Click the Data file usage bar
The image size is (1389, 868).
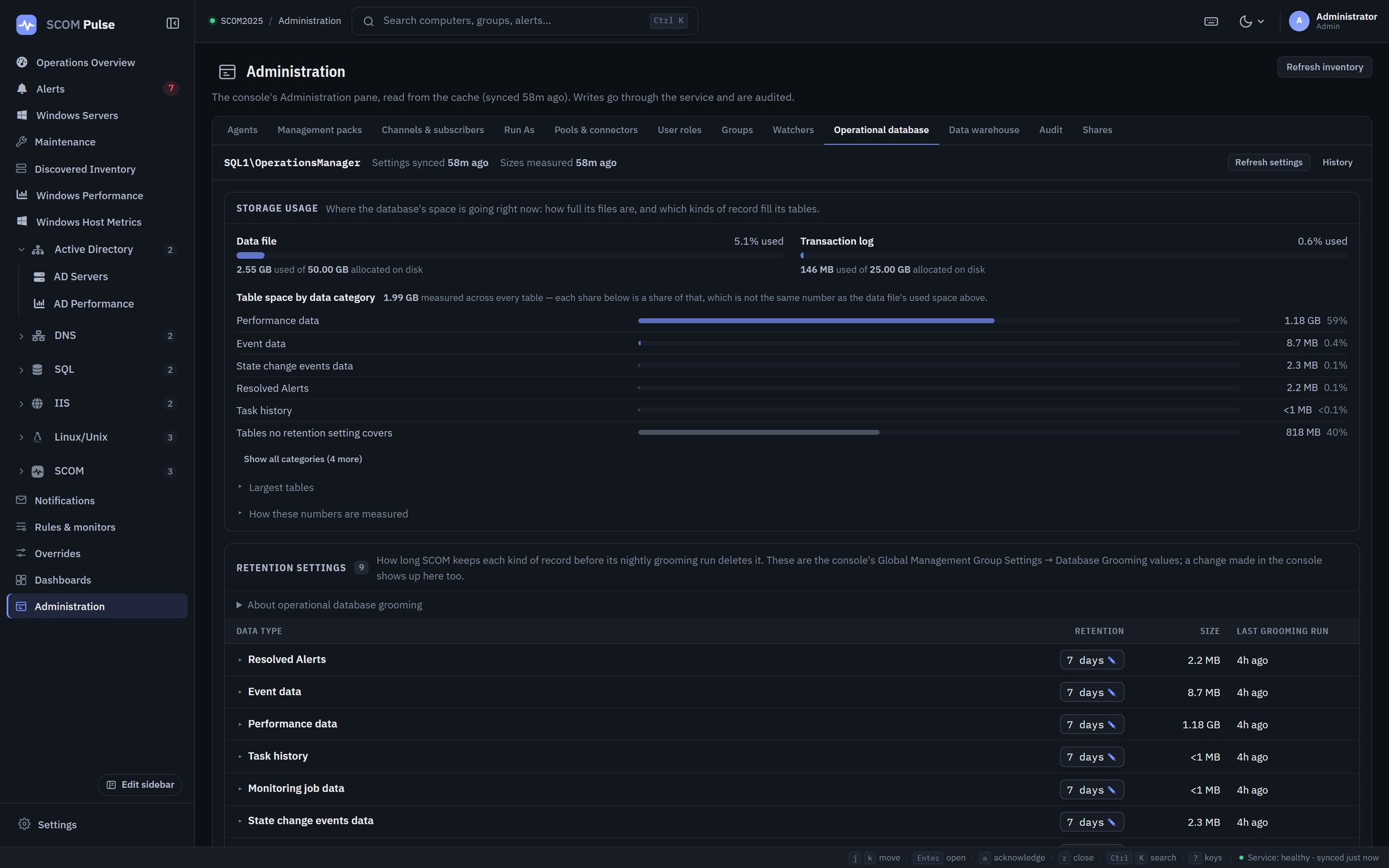[x=510, y=256]
